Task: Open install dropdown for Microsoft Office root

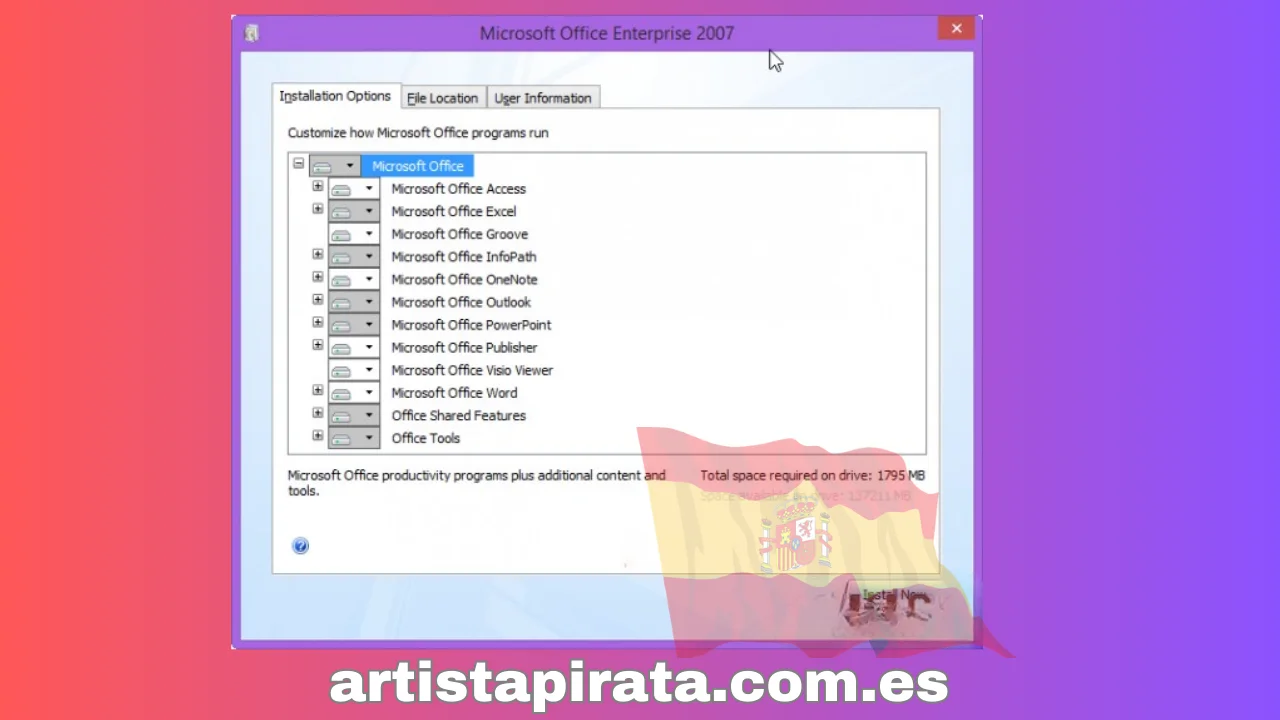Action: (x=335, y=166)
